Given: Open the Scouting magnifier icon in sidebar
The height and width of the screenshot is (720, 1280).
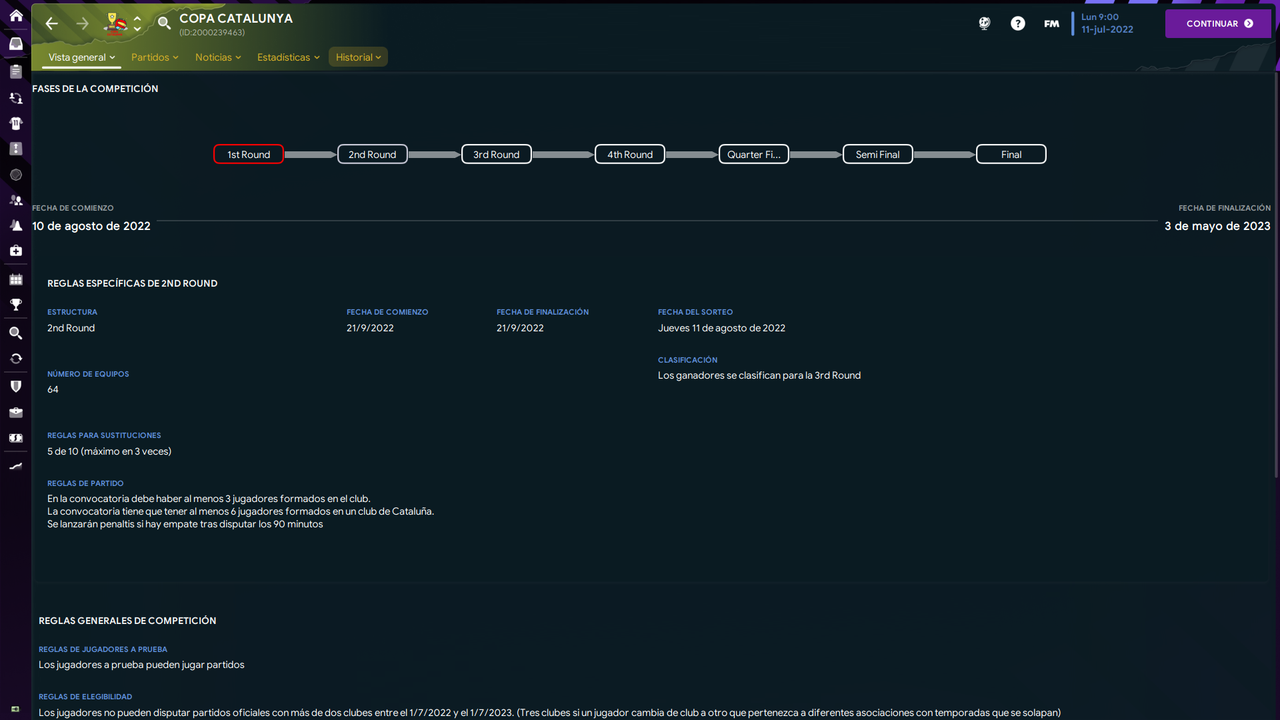Looking at the screenshot, I should click(x=15, y=333).
